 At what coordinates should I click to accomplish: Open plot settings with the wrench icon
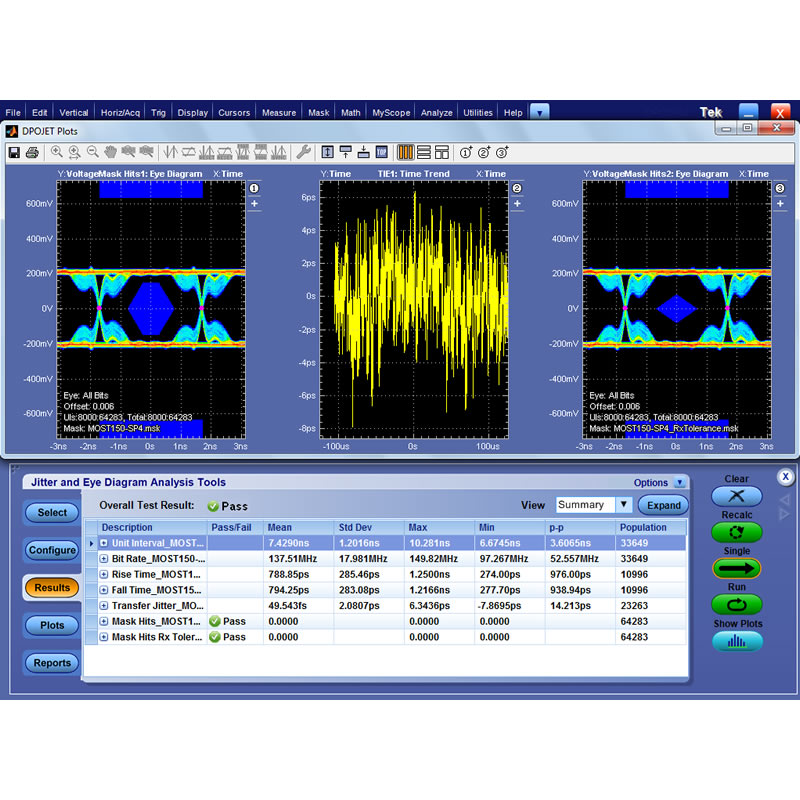[x=304, y=152]
